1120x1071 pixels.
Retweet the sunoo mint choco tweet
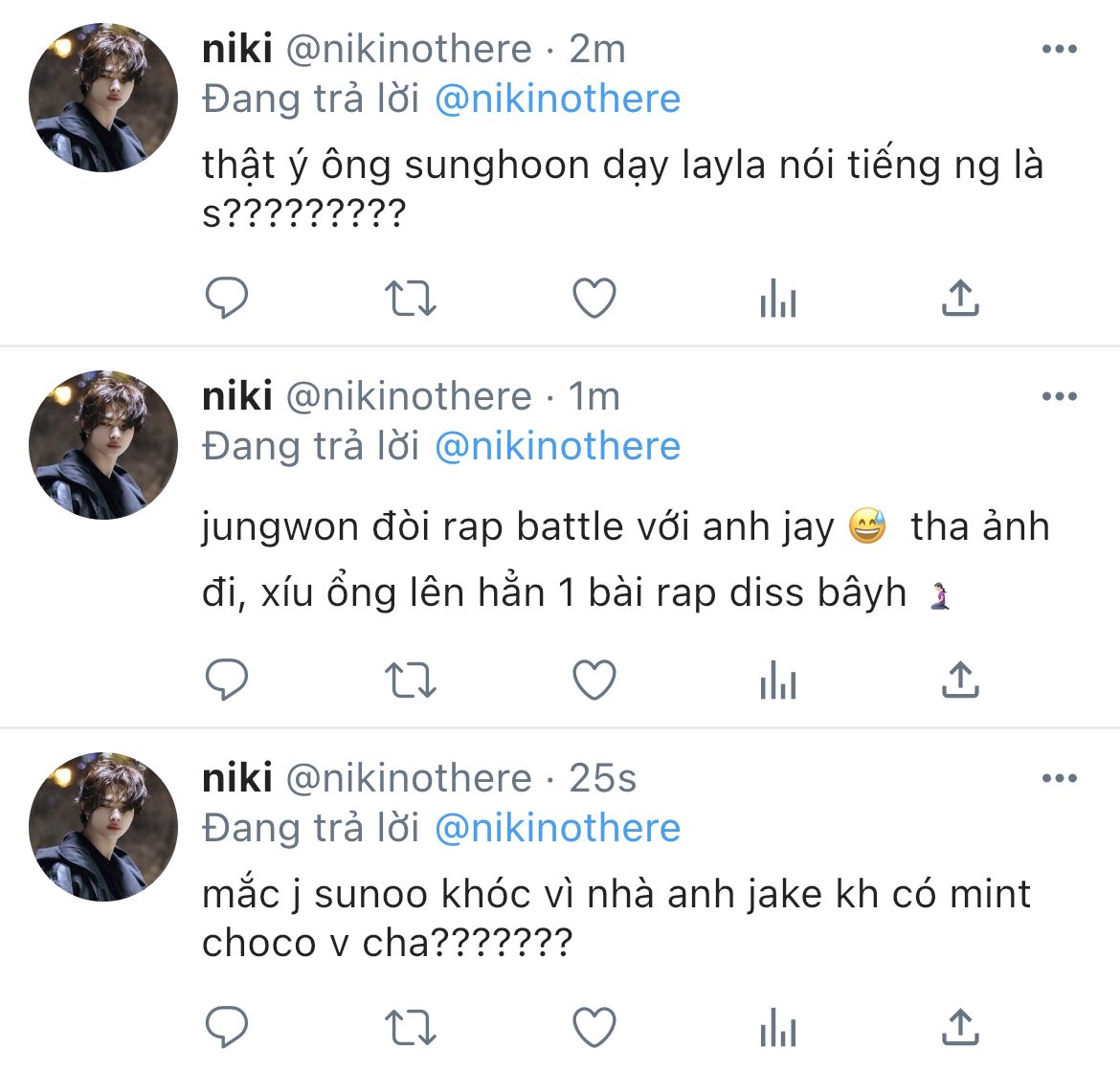tap(410, 1027)
